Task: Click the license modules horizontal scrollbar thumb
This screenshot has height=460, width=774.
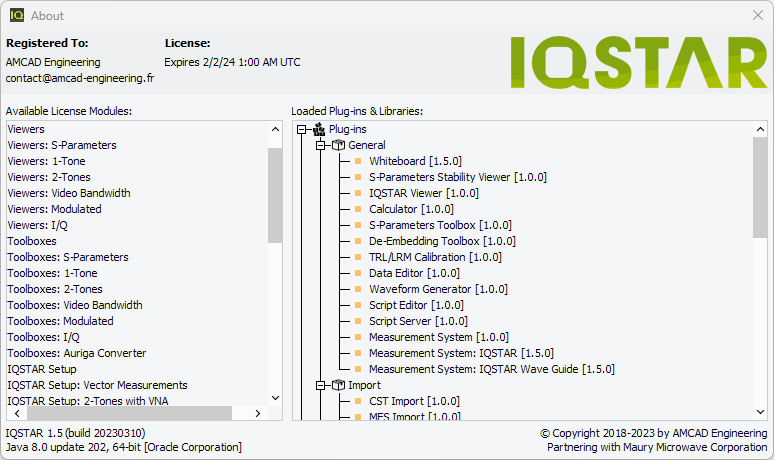Action: point(129,413)
